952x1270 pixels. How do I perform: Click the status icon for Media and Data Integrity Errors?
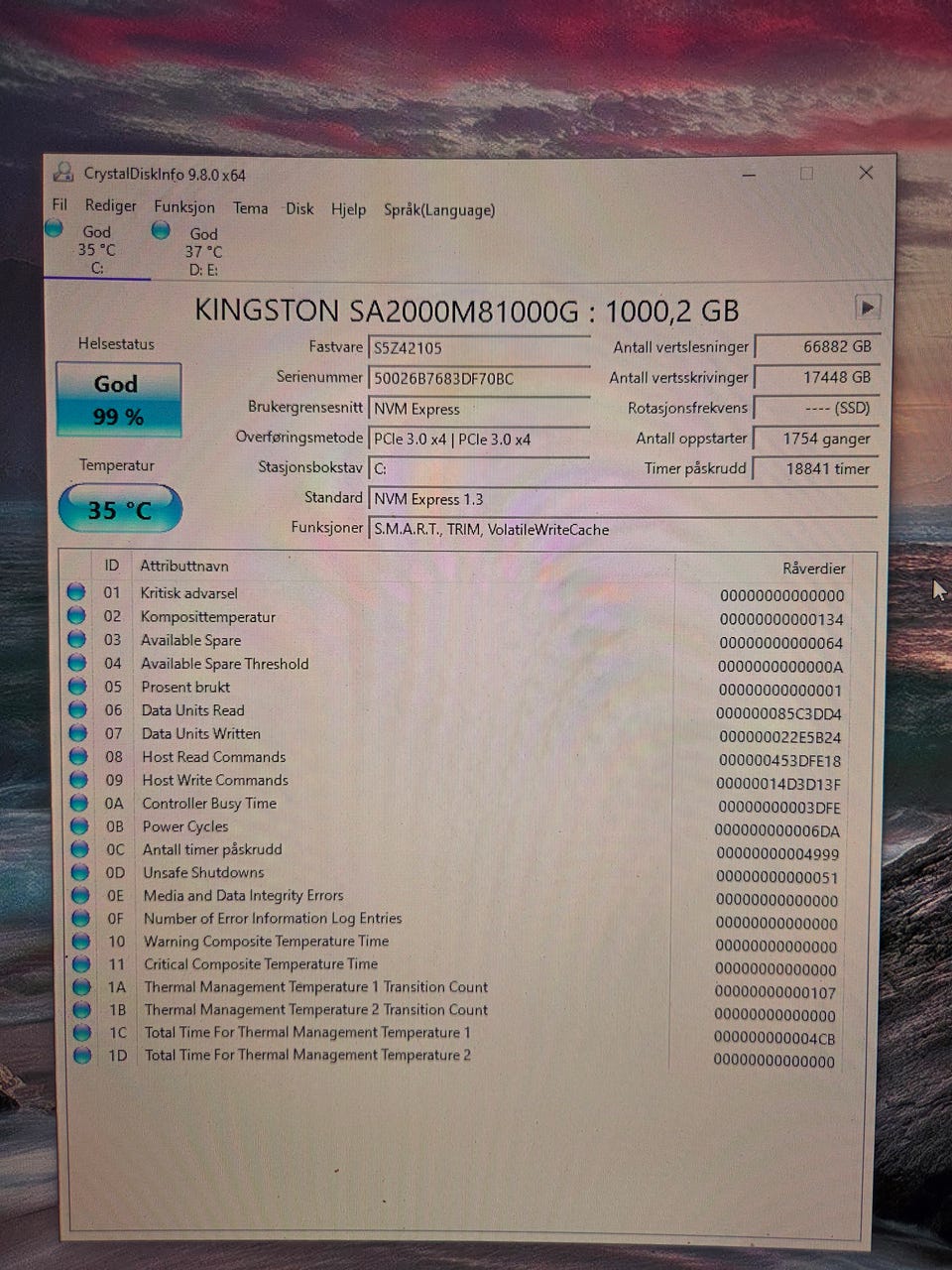(80, 895)
